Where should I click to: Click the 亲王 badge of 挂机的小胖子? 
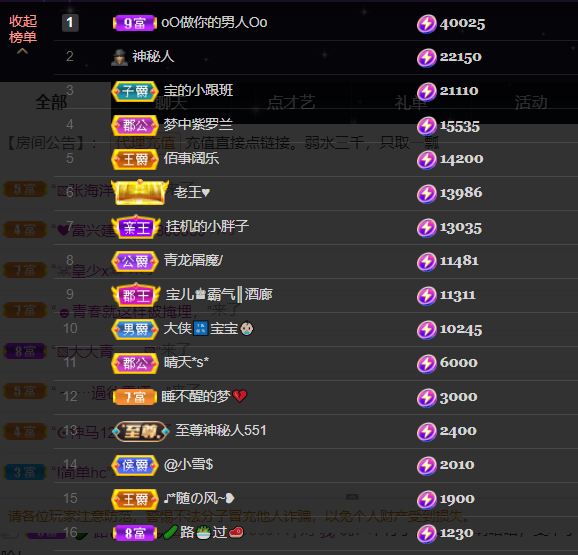point(136,227)
